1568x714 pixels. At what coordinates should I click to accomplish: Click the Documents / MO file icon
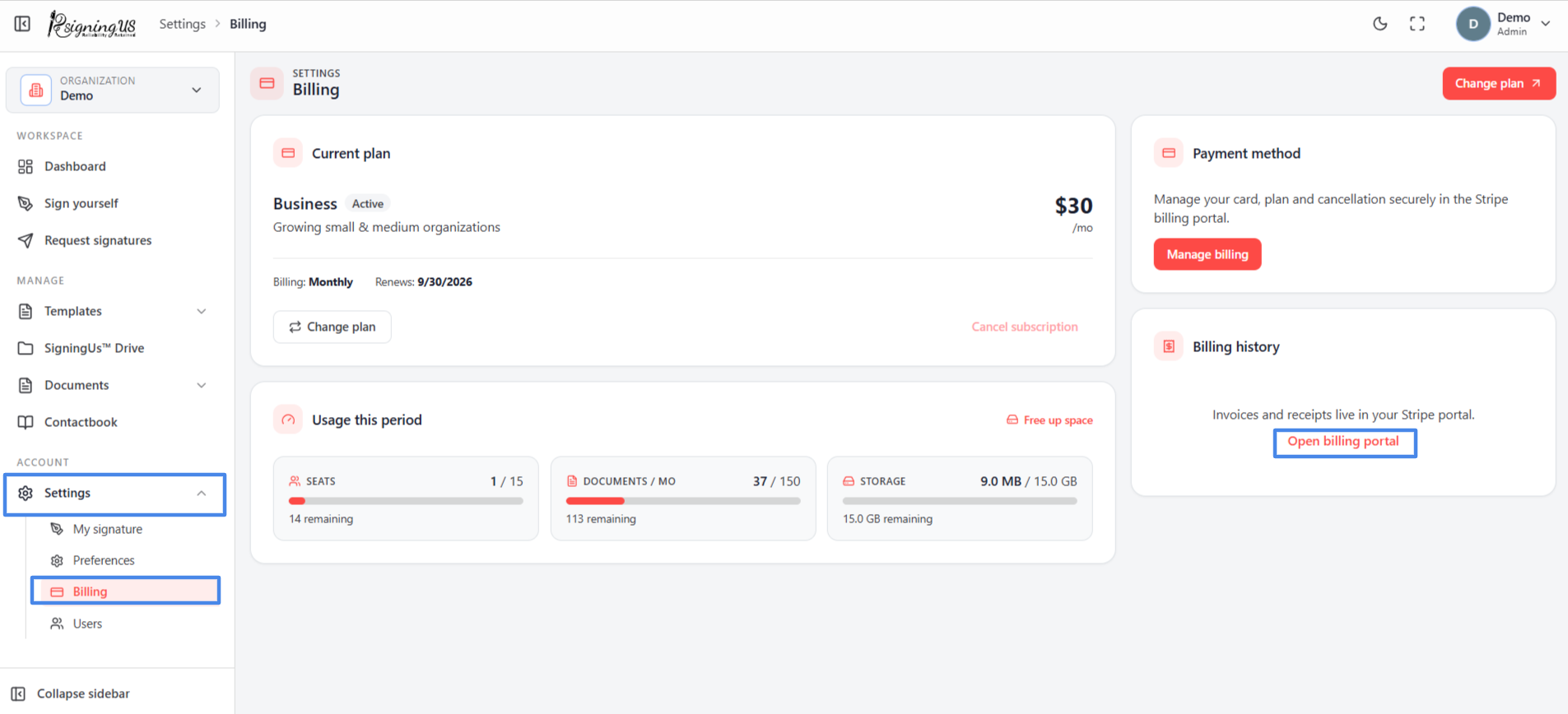572,481
